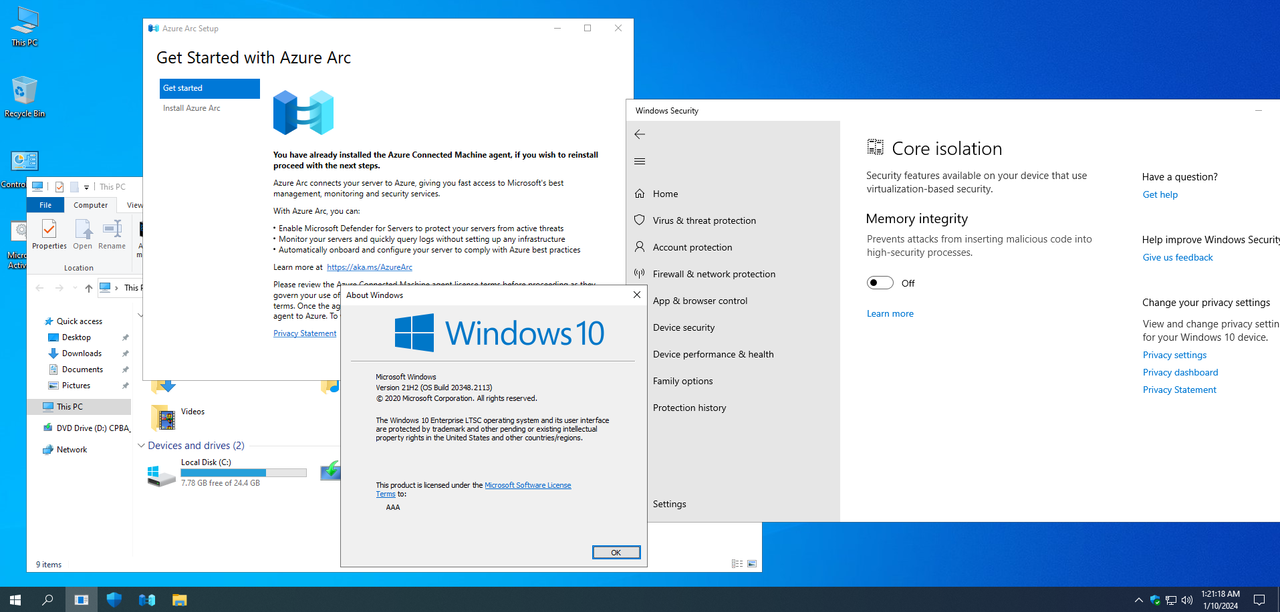Select Pictures in navigation pane
1280x612 pixels.
click(76, 386)
